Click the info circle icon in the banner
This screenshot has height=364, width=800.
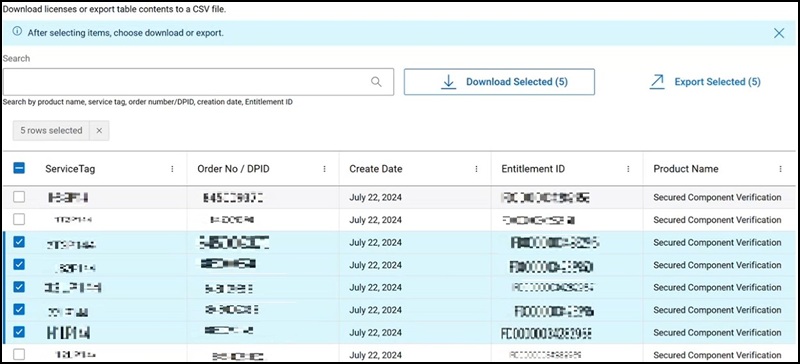click(x=17, y=32)
